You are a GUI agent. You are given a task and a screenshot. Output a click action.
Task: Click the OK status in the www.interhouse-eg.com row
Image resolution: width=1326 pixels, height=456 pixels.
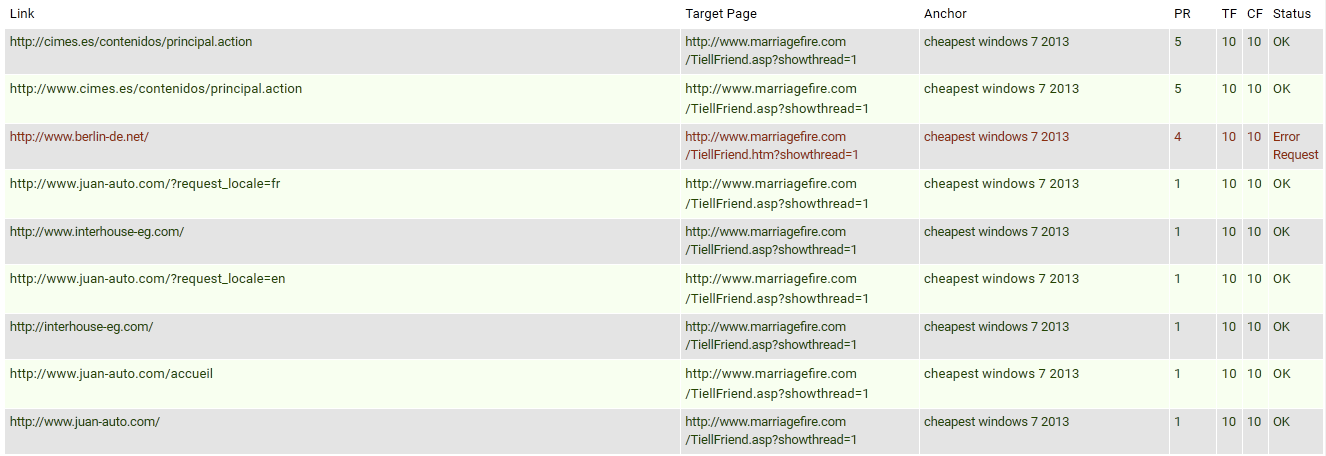click(1282, 232)
